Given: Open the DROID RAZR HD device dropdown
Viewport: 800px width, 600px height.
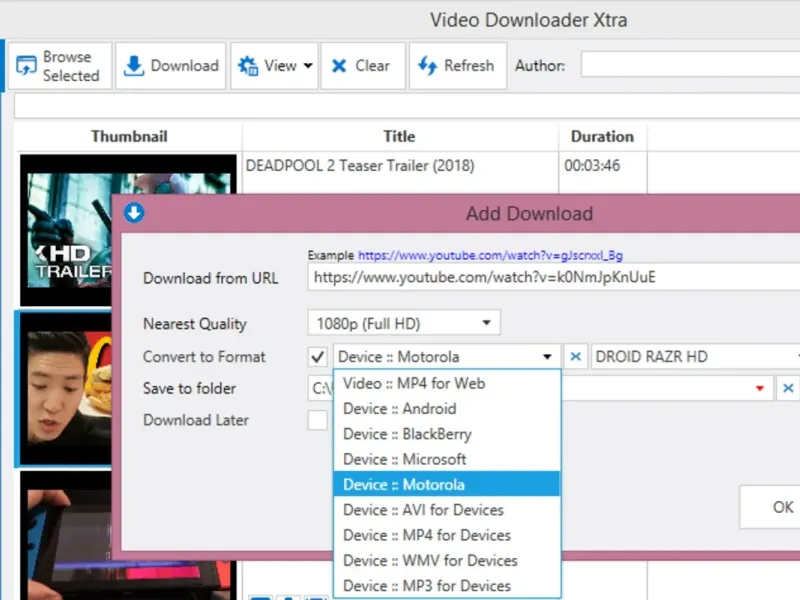Looking at the screenshot, I should click(695, 357).
